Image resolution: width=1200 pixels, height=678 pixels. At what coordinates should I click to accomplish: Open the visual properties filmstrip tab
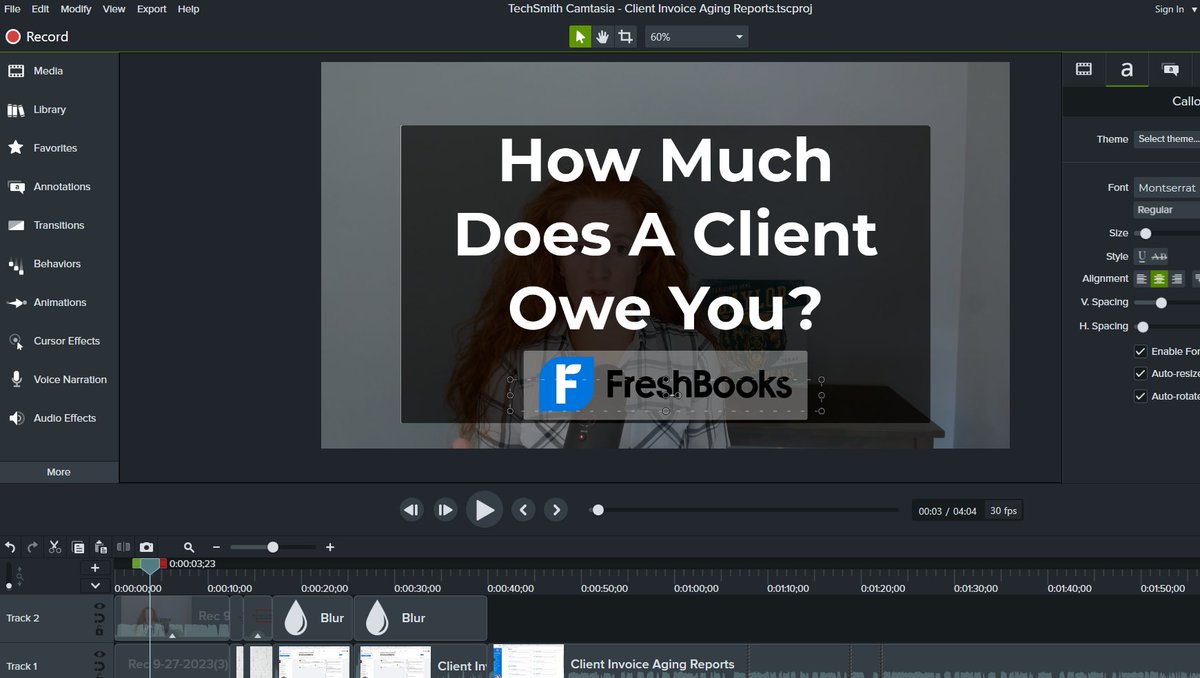coord(1083,69)
